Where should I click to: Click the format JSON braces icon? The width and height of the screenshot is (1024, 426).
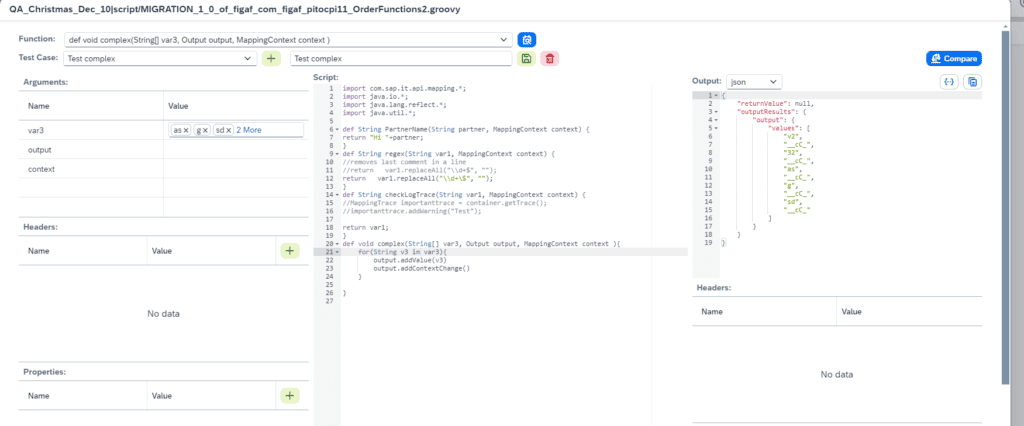click(x=948, y=82)
